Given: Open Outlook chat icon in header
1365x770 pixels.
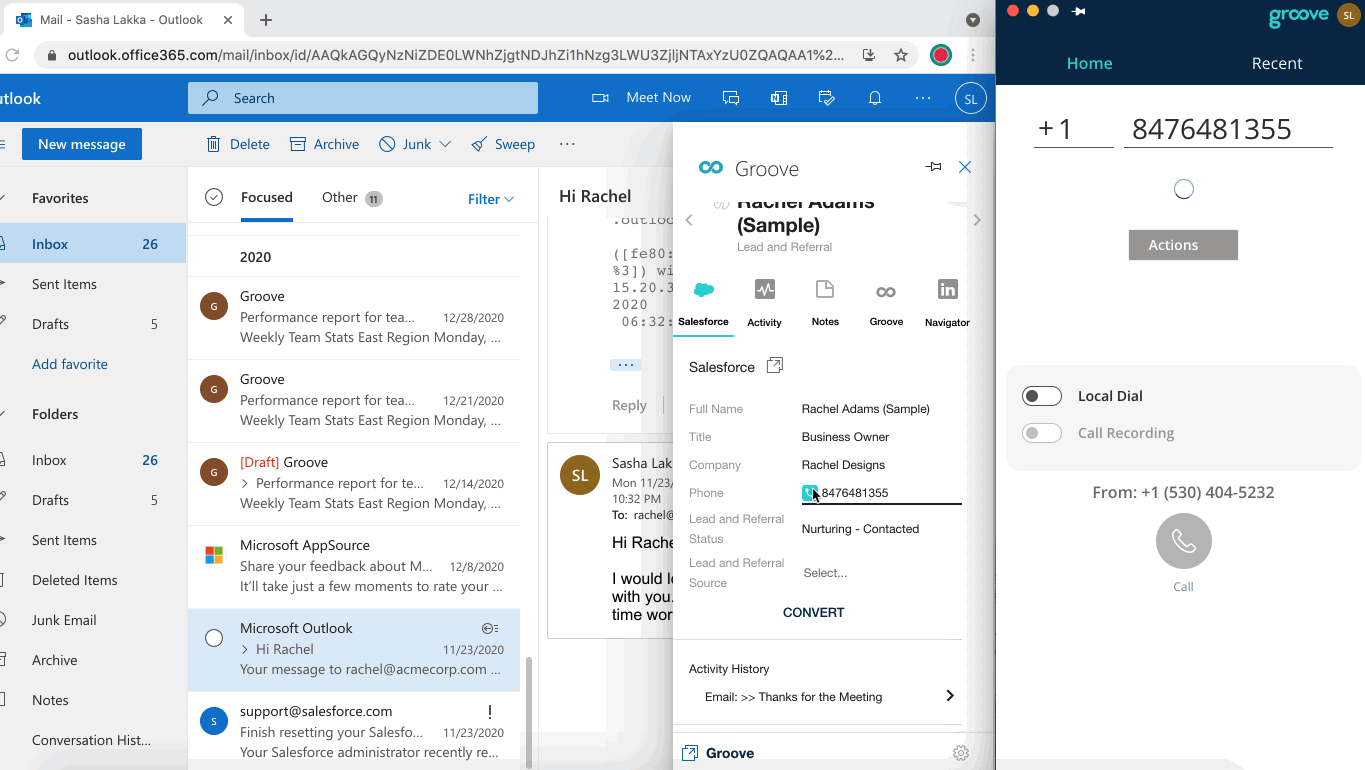Looking at the screenshot, I should click(731, 98).
